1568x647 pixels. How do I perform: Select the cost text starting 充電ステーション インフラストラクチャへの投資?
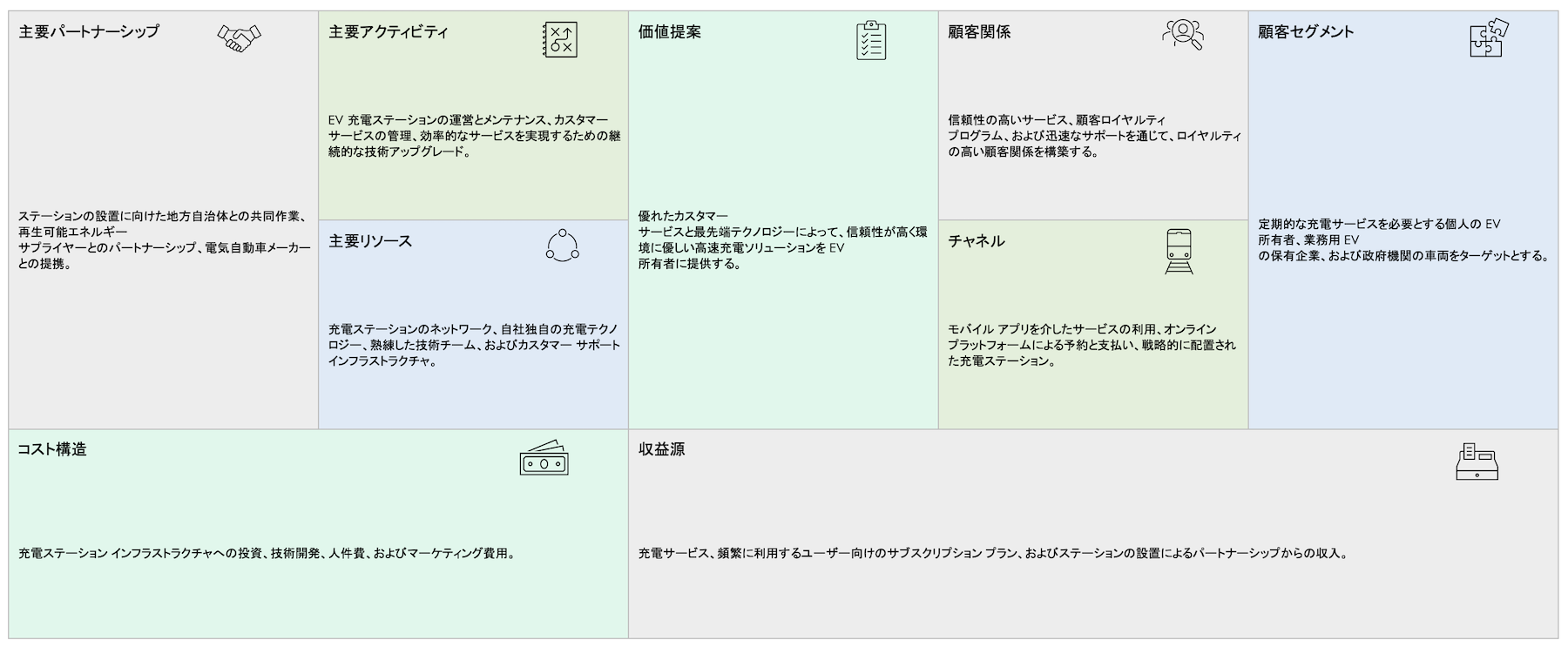click(267, 554)
